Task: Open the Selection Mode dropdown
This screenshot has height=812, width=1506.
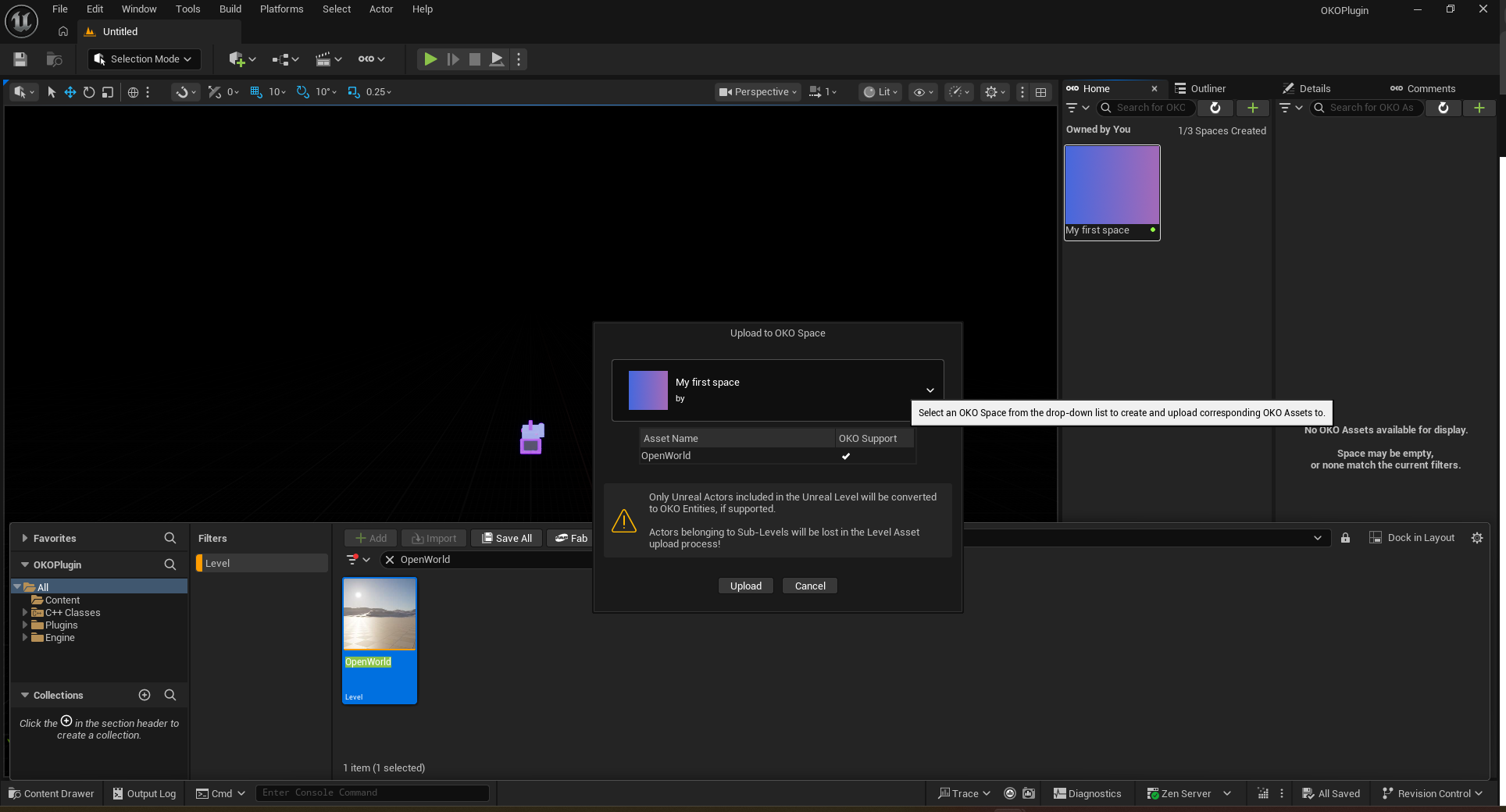Action: pos(144,59)
